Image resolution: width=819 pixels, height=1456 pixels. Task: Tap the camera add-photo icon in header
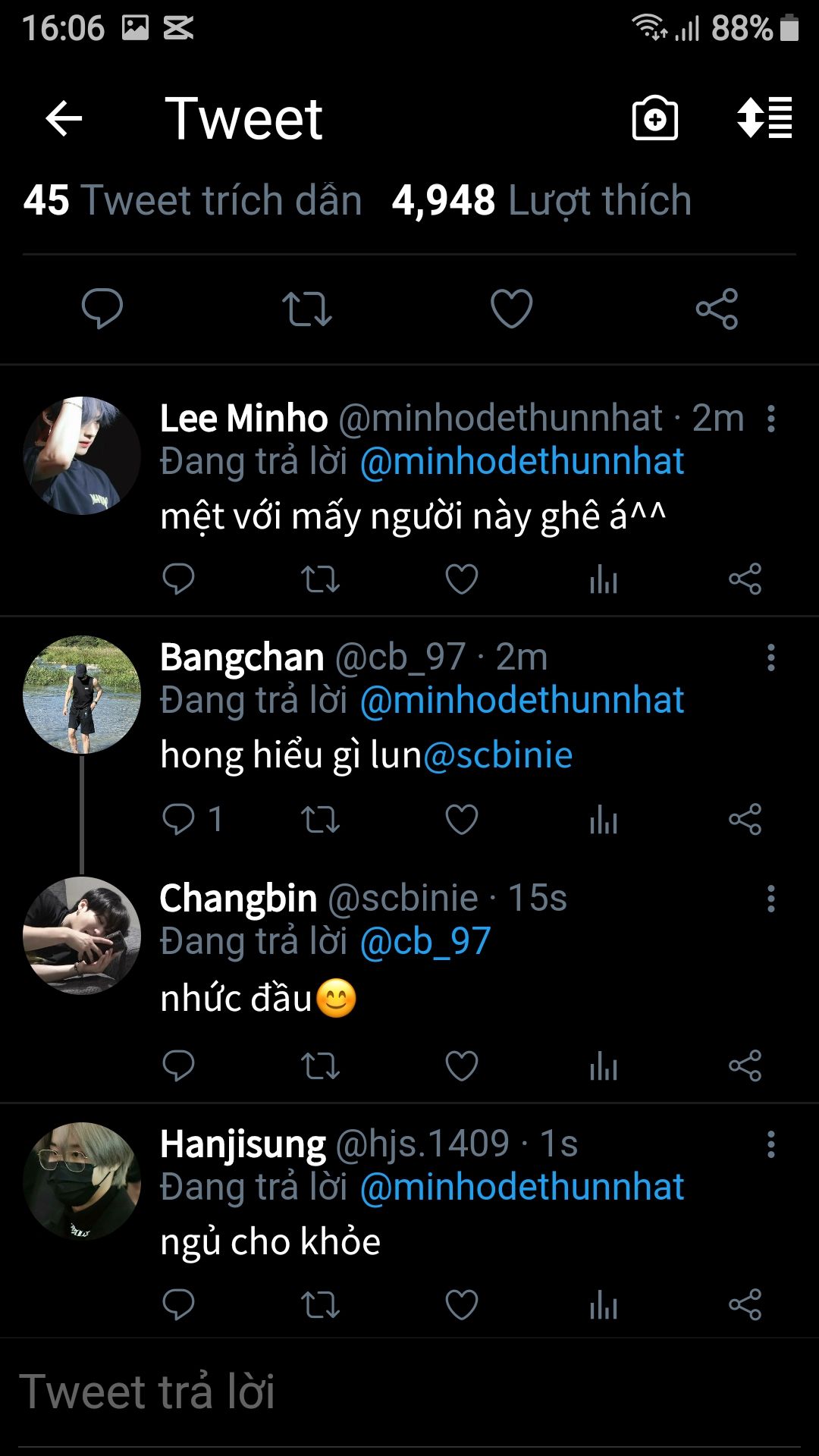pyautogui.click(x=654, y=118)
